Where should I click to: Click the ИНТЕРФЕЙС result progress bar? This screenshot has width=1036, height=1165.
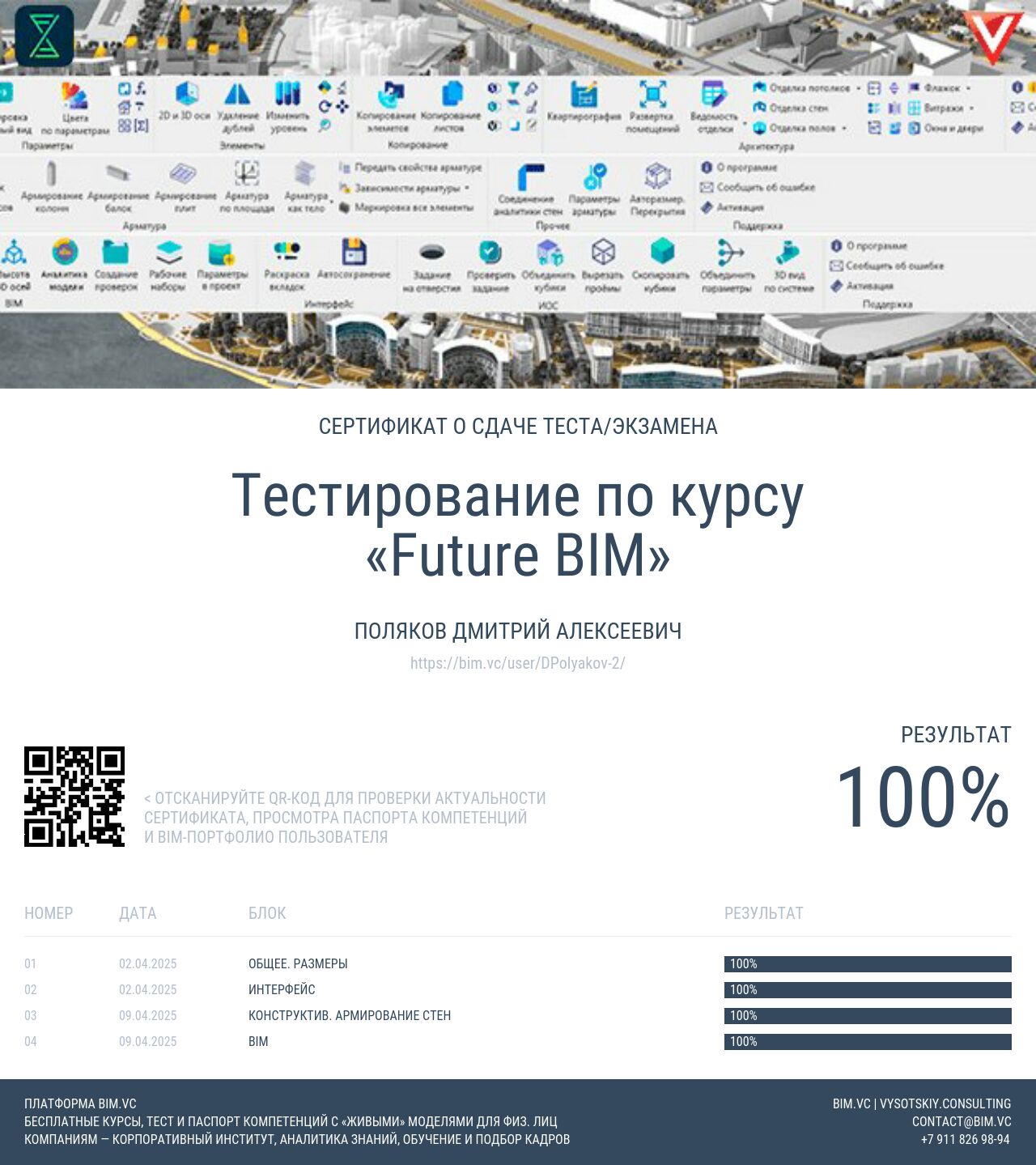point(868,989)
